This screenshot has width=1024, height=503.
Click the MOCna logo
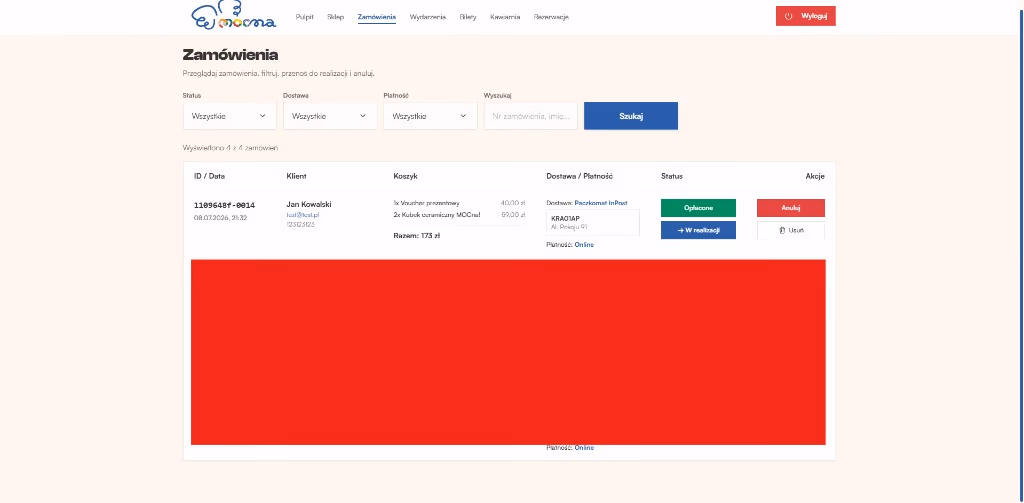[234, 16]
